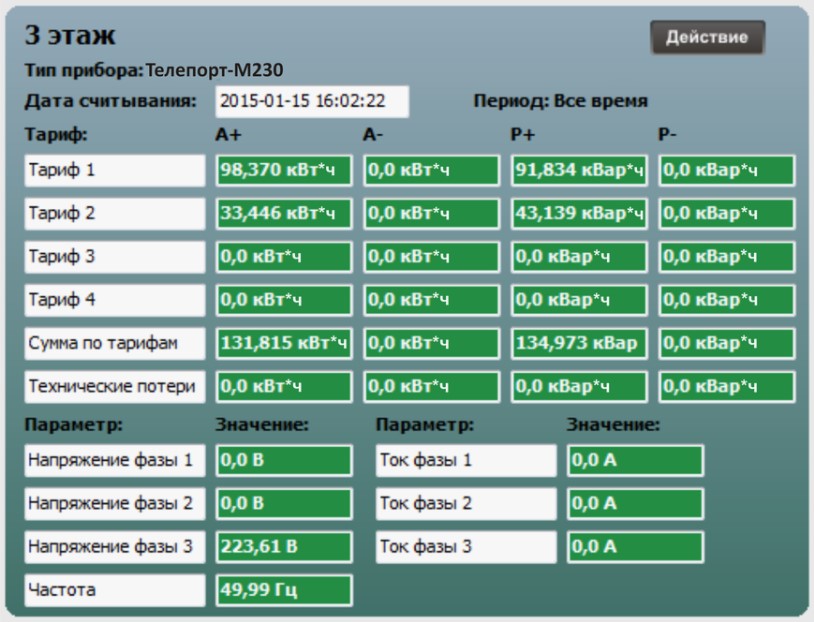
Task: Click the 131,815 кВт*ч total value
Action: 284,343
